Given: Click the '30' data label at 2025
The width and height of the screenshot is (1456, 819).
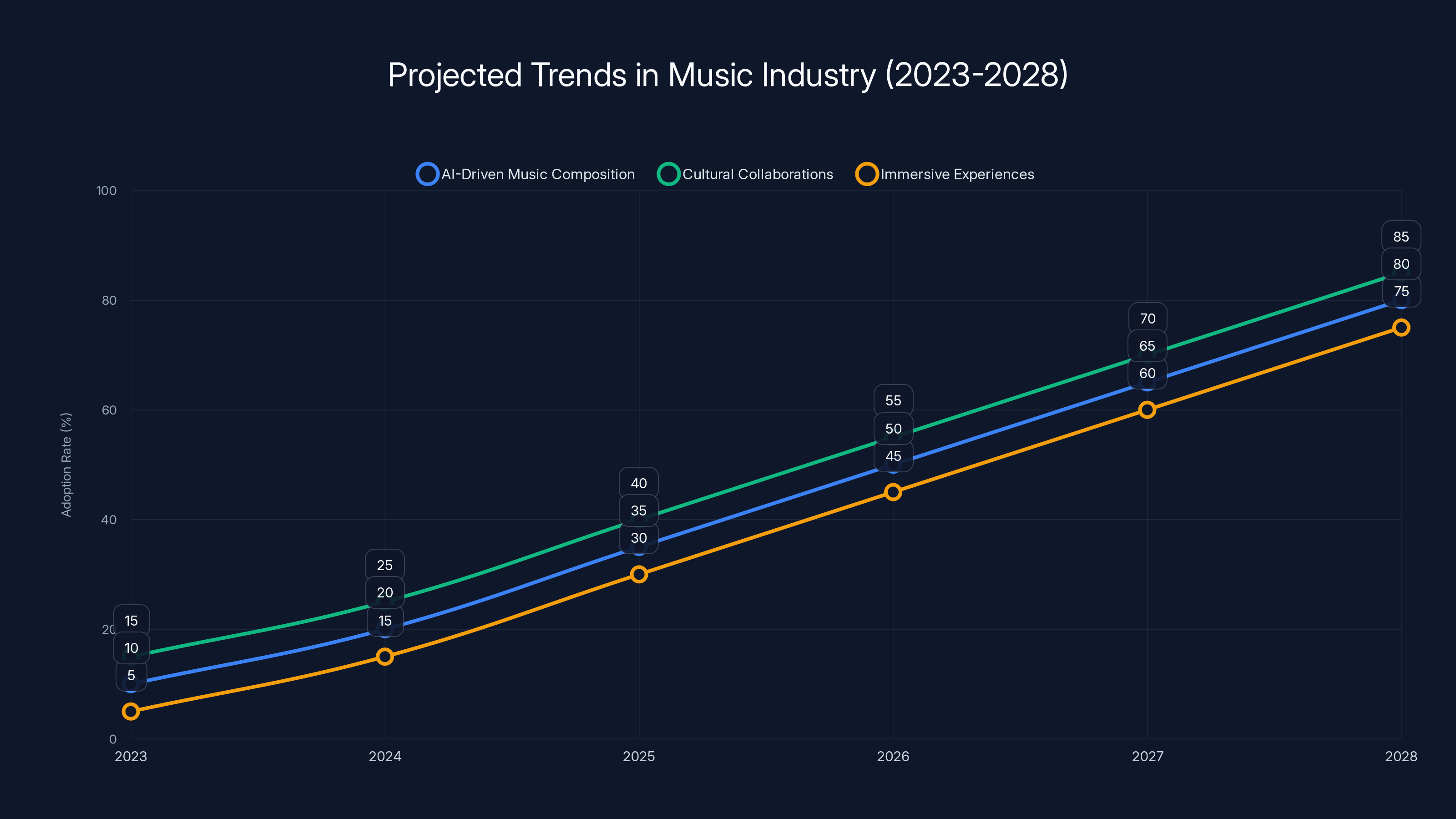Looking at the screenshot, I should click(639, 538).
